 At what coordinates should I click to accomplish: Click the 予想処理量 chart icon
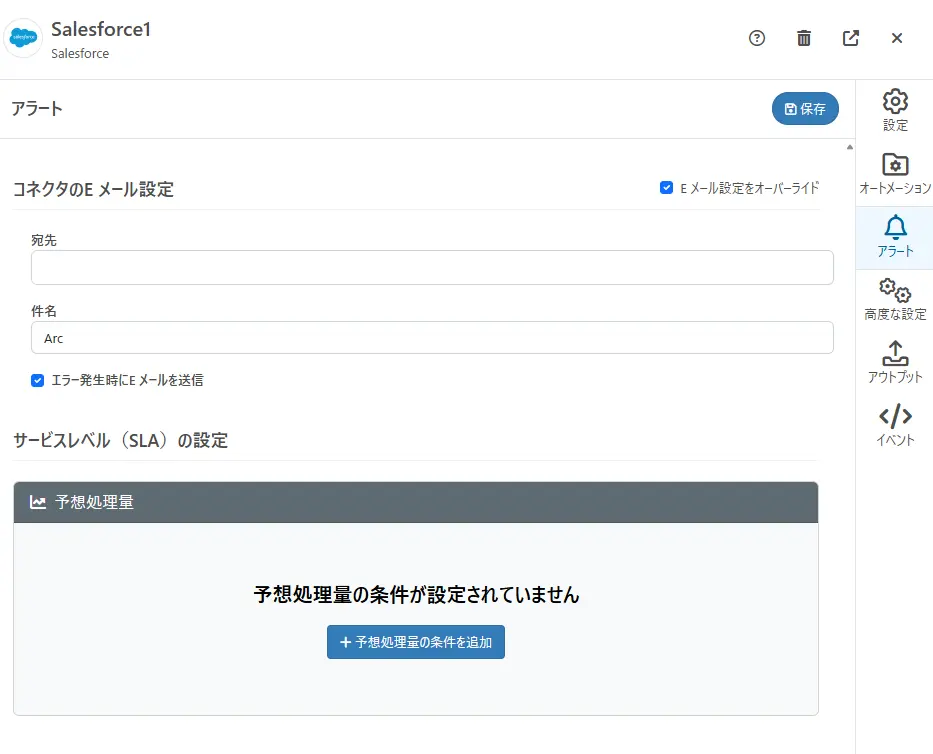coord(38,502)
